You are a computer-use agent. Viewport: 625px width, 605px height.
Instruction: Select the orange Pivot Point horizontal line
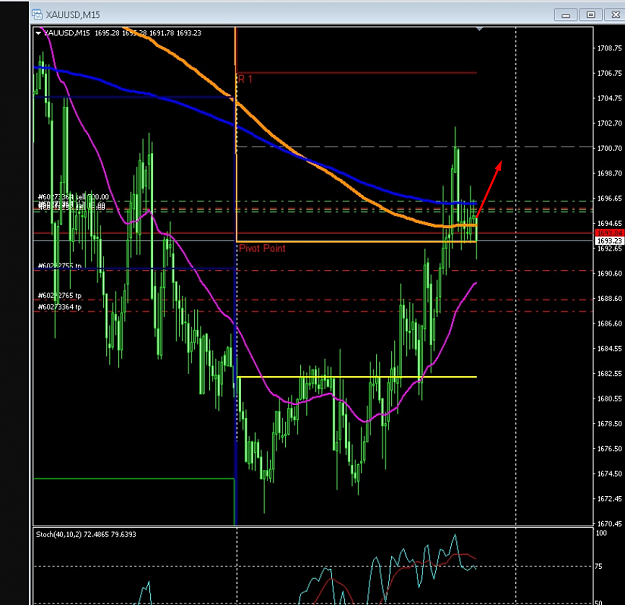[357, 242]
